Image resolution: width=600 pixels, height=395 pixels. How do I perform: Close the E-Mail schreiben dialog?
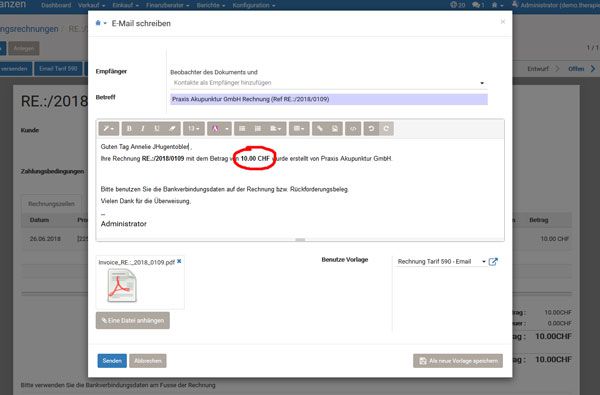click(x=503, y=22)
